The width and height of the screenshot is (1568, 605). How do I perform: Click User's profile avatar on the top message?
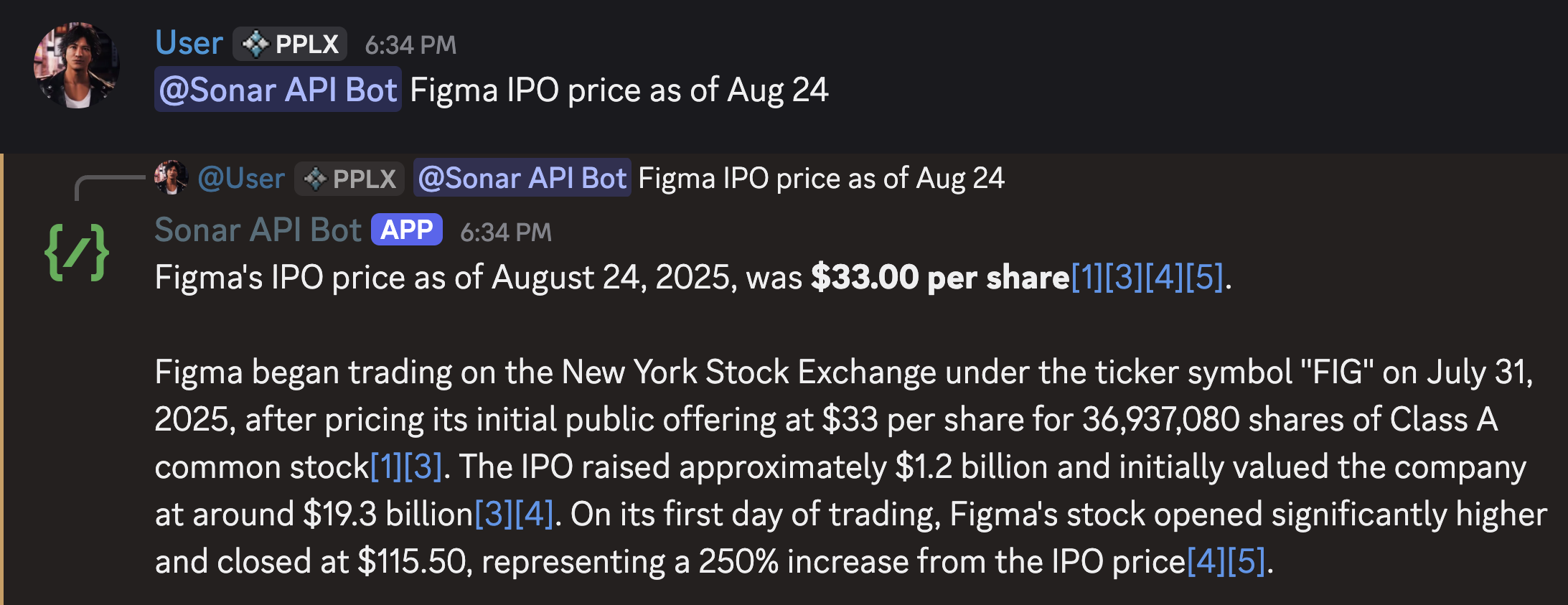click(76, 66)
